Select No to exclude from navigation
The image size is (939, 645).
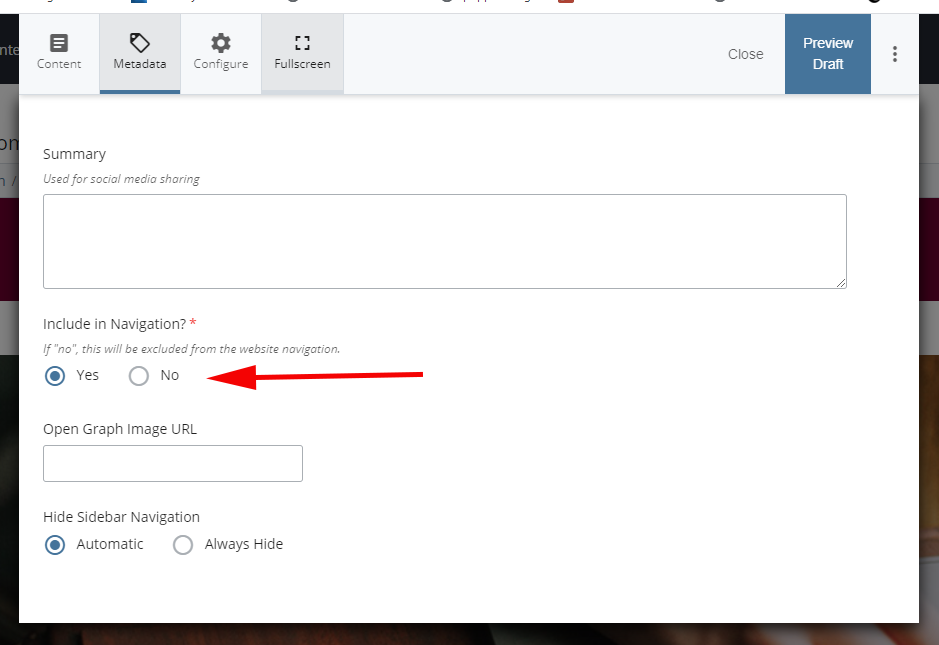click(x=138, y=375)
